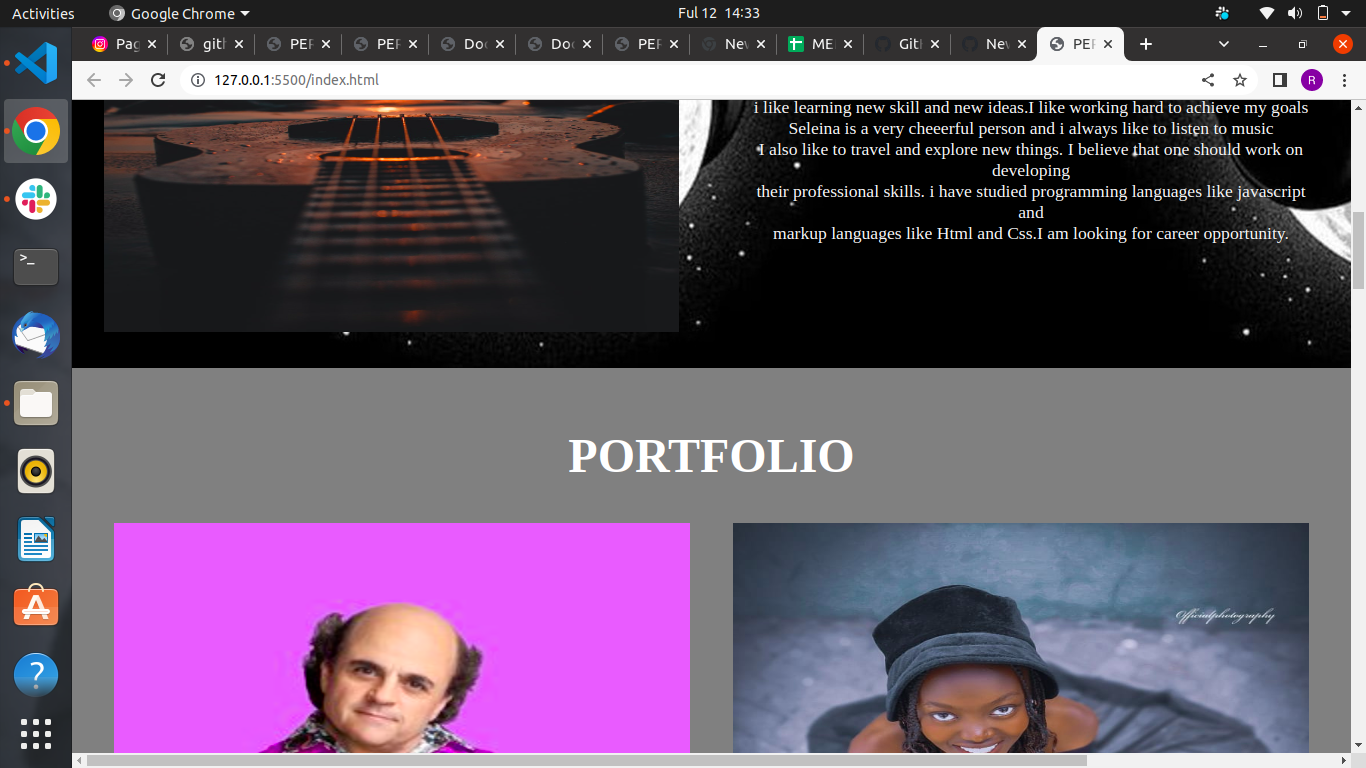Open the profile R avatar menu
This screenshot has width=1366, height=768.
[x=1311, y=80]
